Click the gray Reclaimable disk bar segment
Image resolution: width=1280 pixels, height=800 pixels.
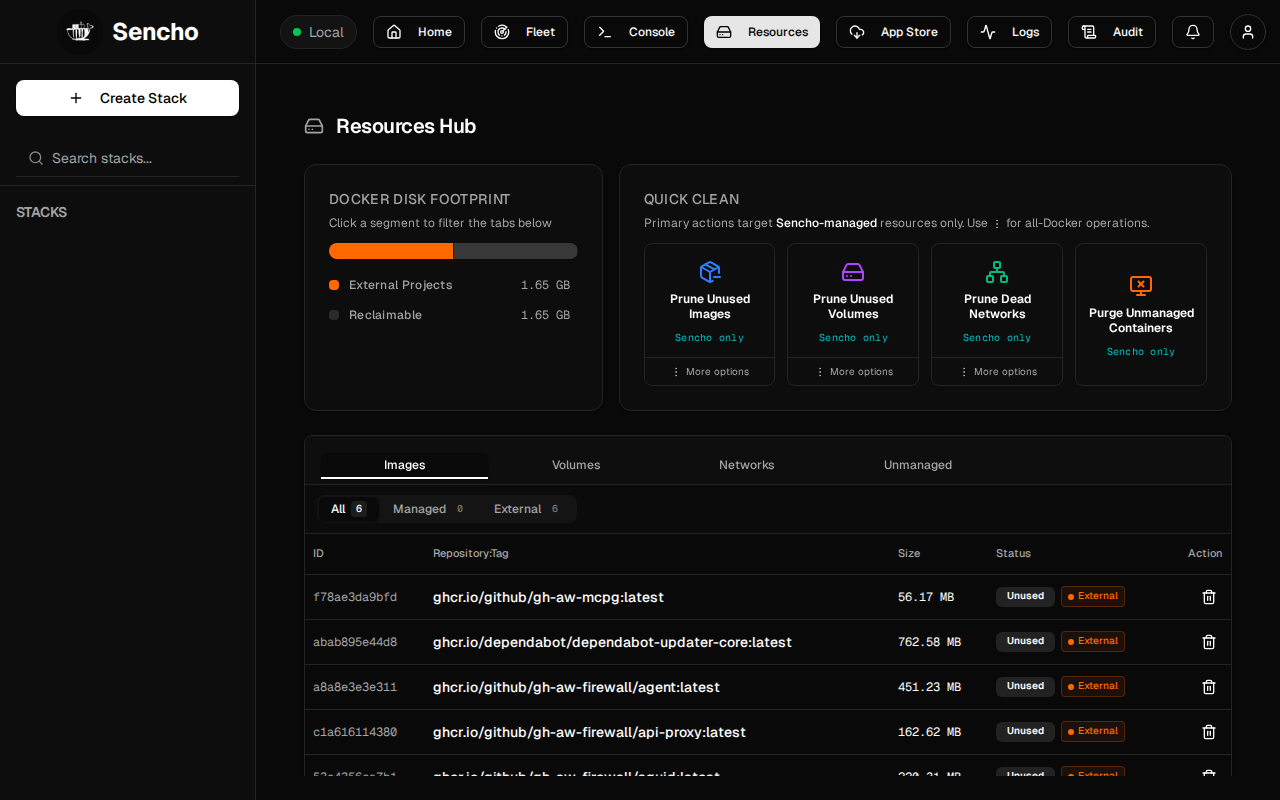[515, 251]
